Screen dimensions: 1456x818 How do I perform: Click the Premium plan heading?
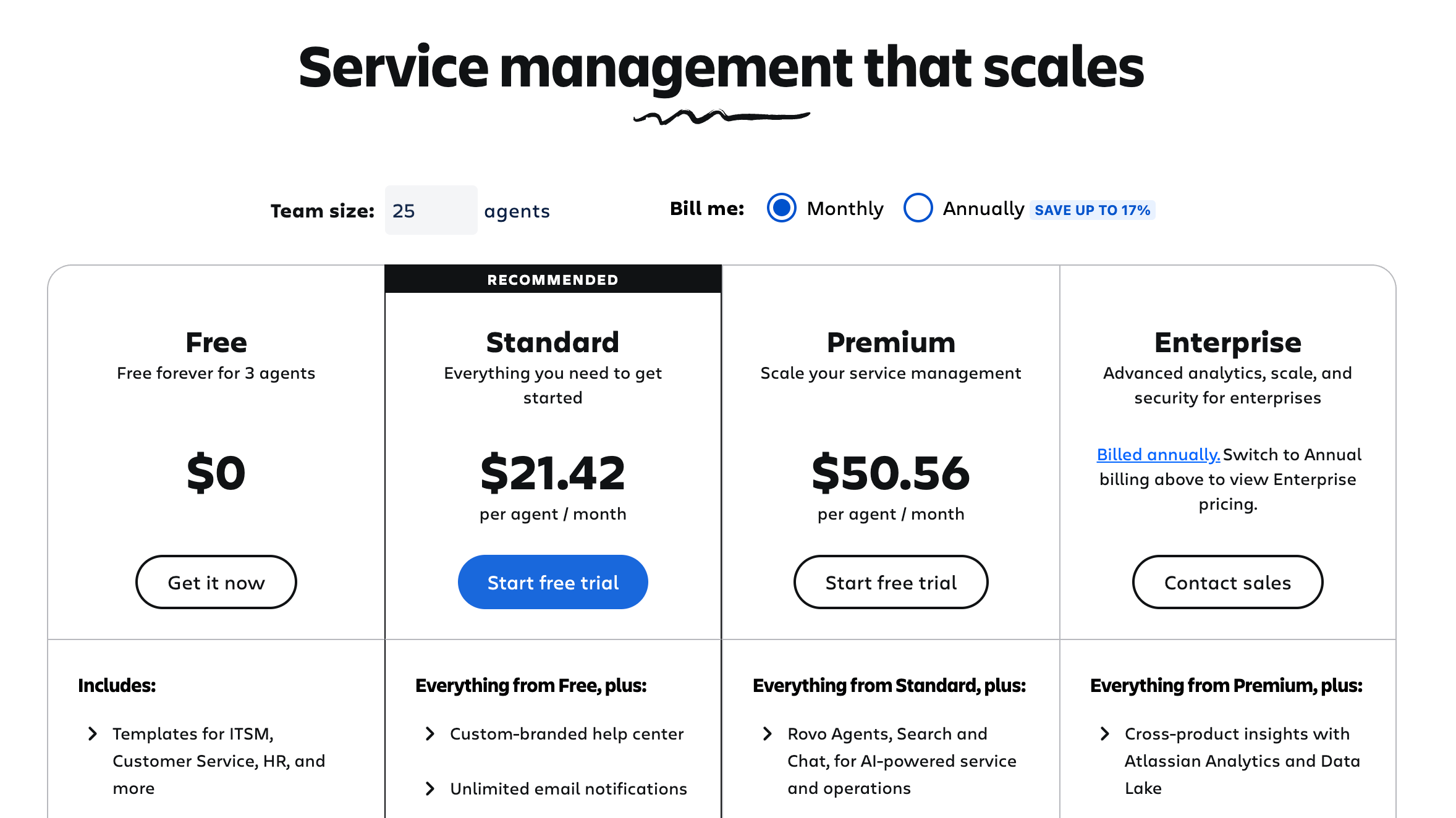click(x=890, y=342)
